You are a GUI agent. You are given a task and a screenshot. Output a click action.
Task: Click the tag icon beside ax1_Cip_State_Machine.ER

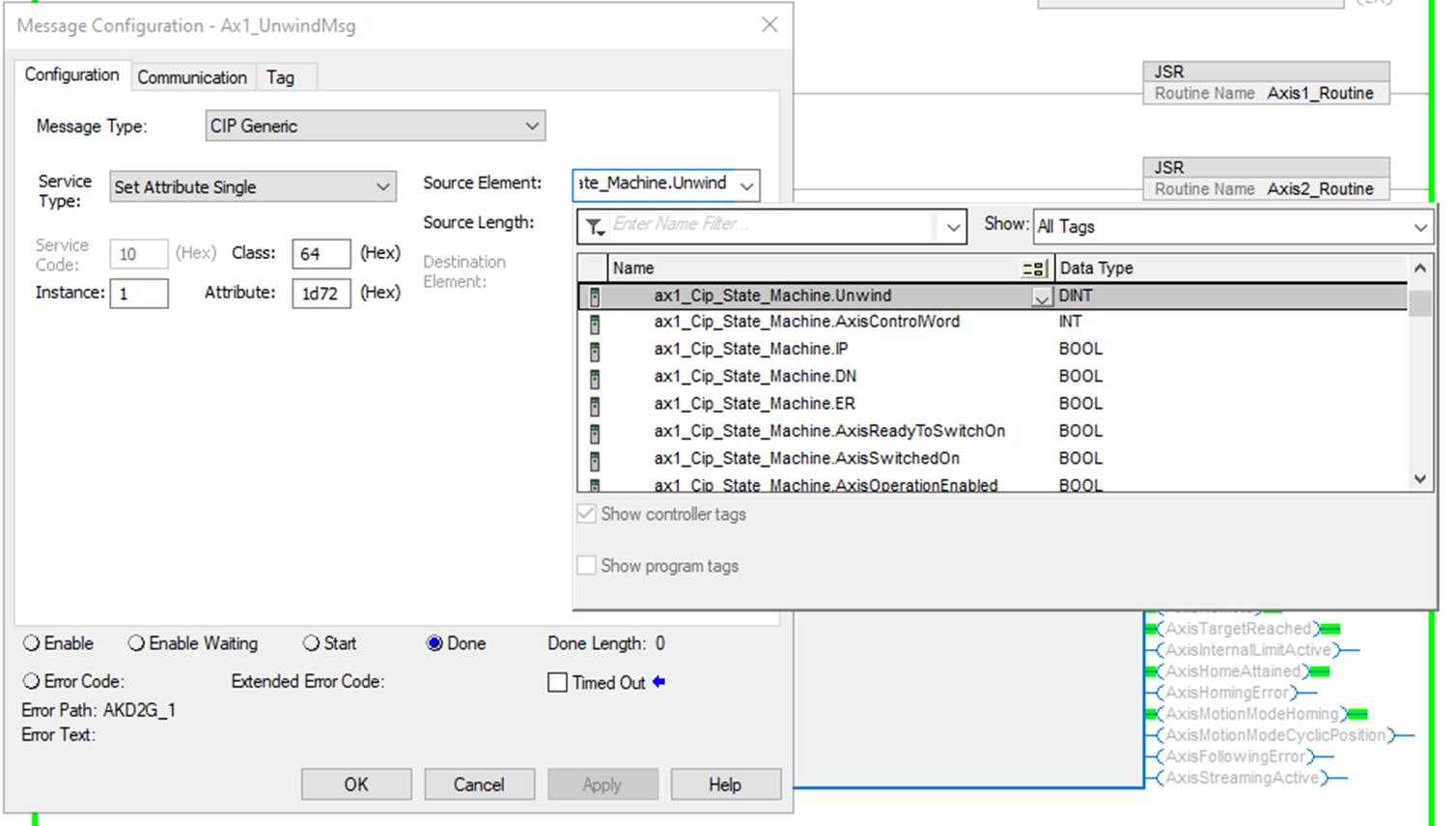tap(595, 405)
